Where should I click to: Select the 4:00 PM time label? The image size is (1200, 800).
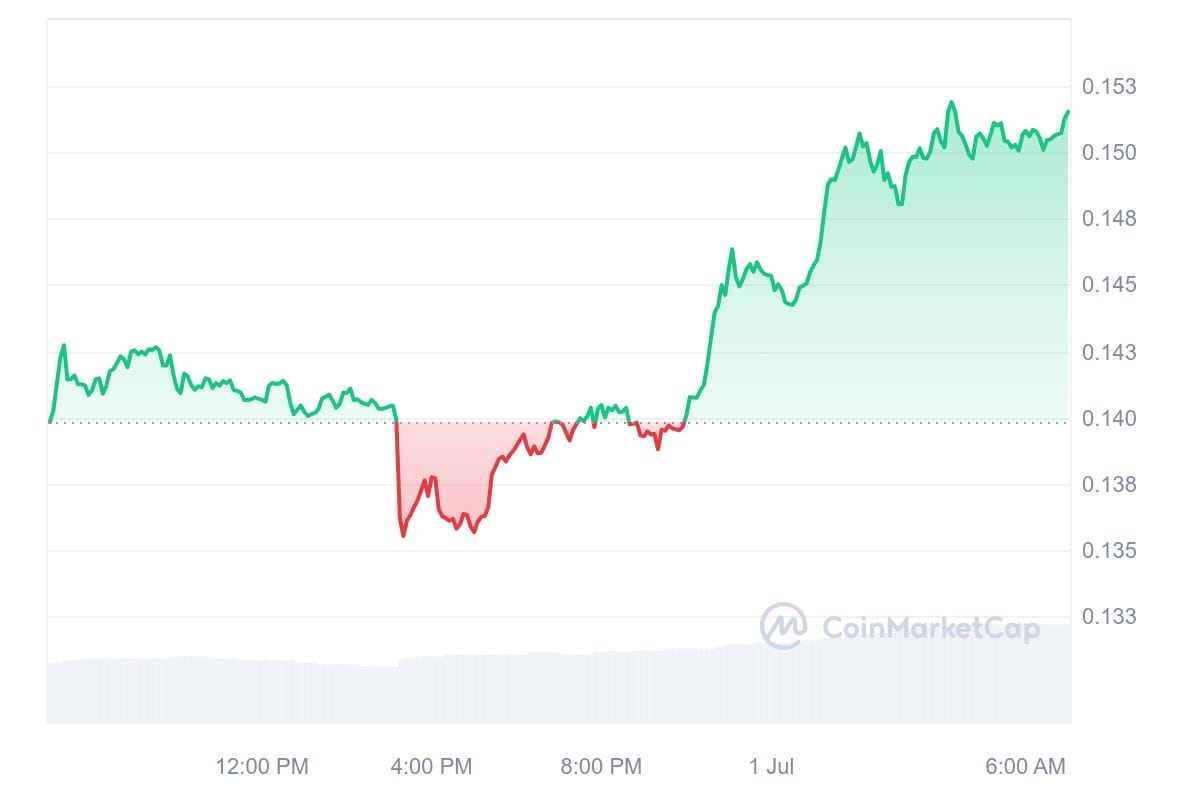point(432,767)
